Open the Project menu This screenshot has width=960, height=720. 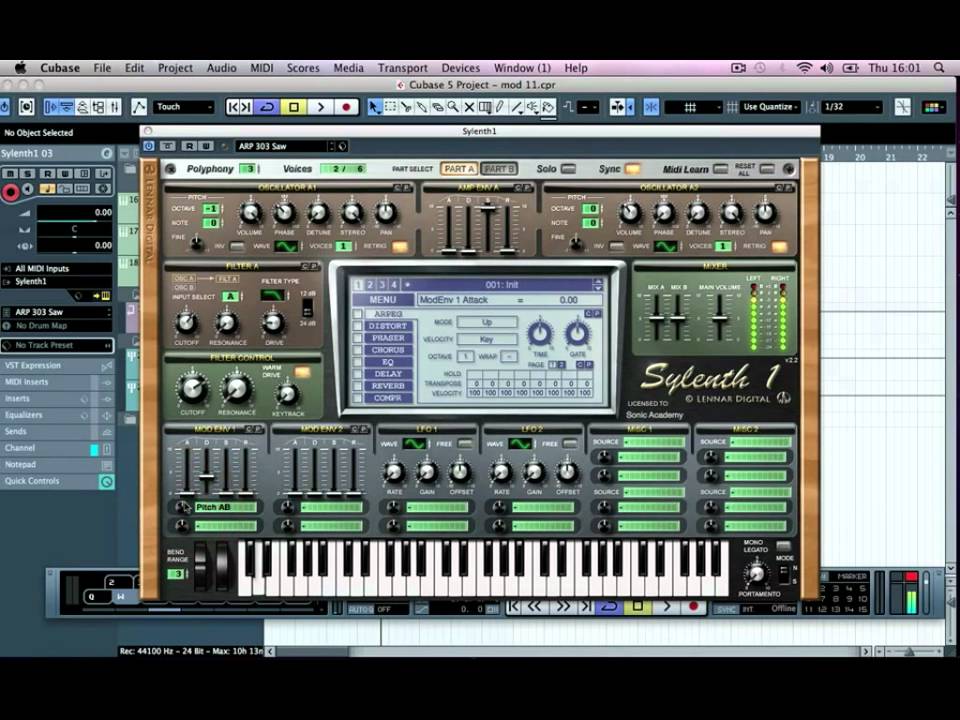[x=175, y=68]
